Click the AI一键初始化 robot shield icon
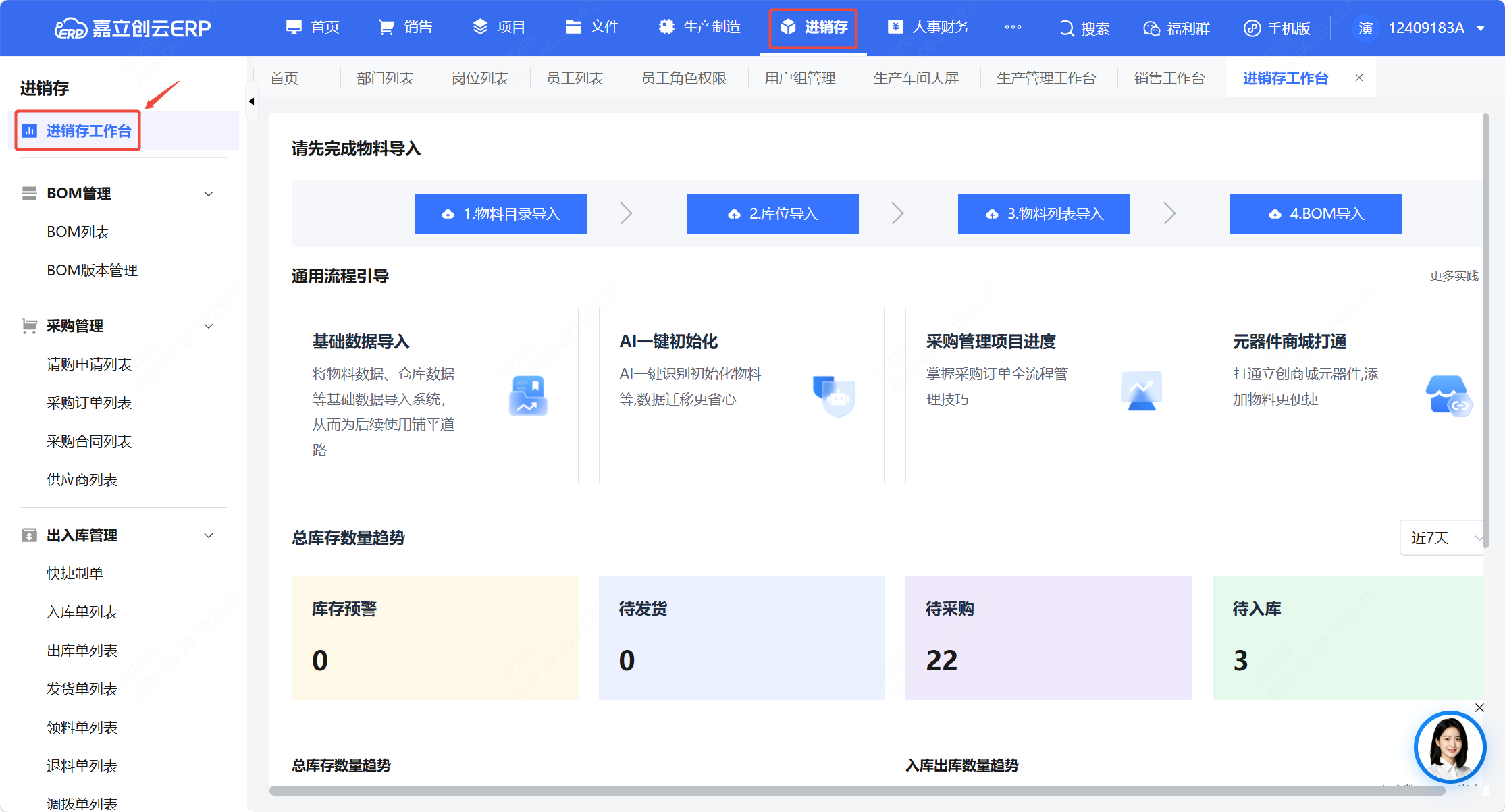Viewport: 1505px width, 812px height. tap(835, 396)
